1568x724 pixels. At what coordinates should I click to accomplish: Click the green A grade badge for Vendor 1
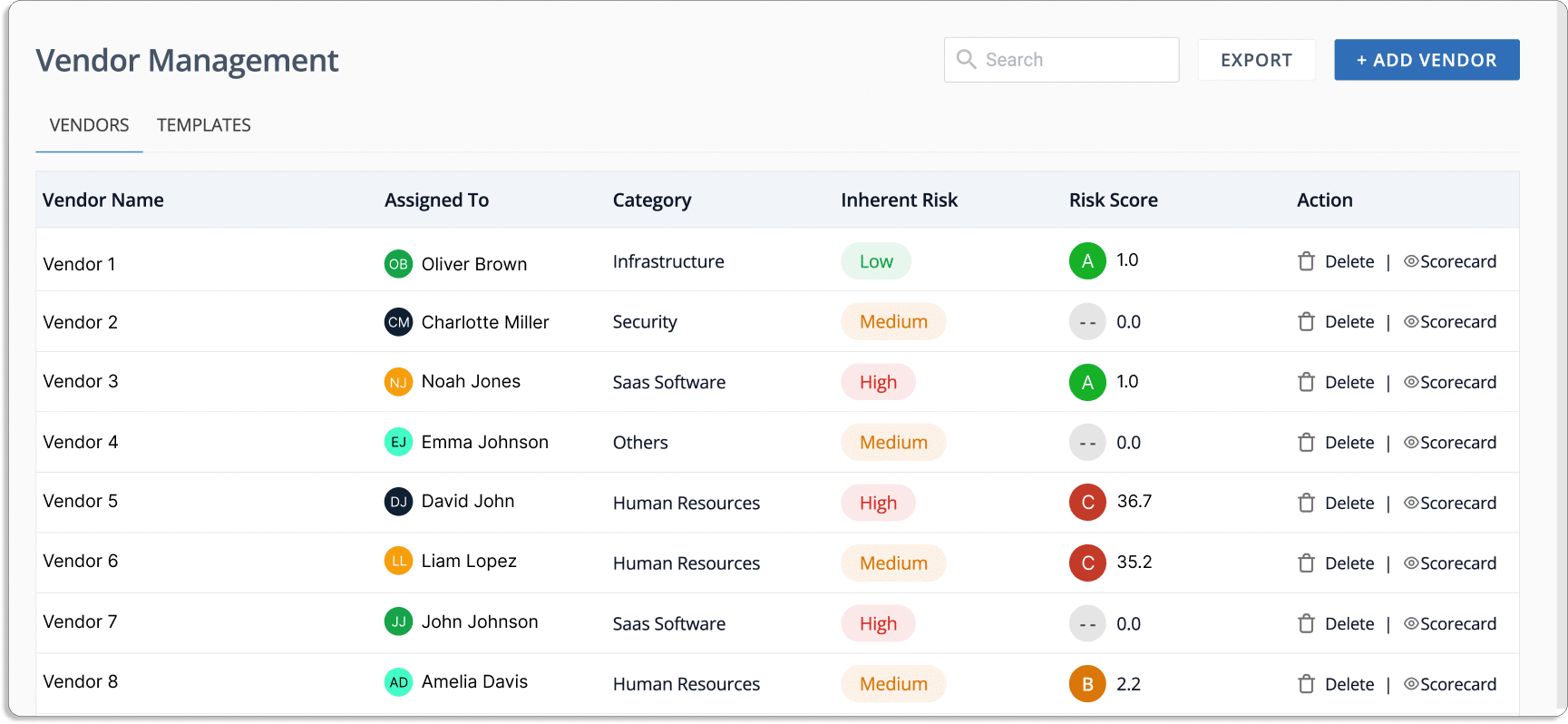point(1087,261)
